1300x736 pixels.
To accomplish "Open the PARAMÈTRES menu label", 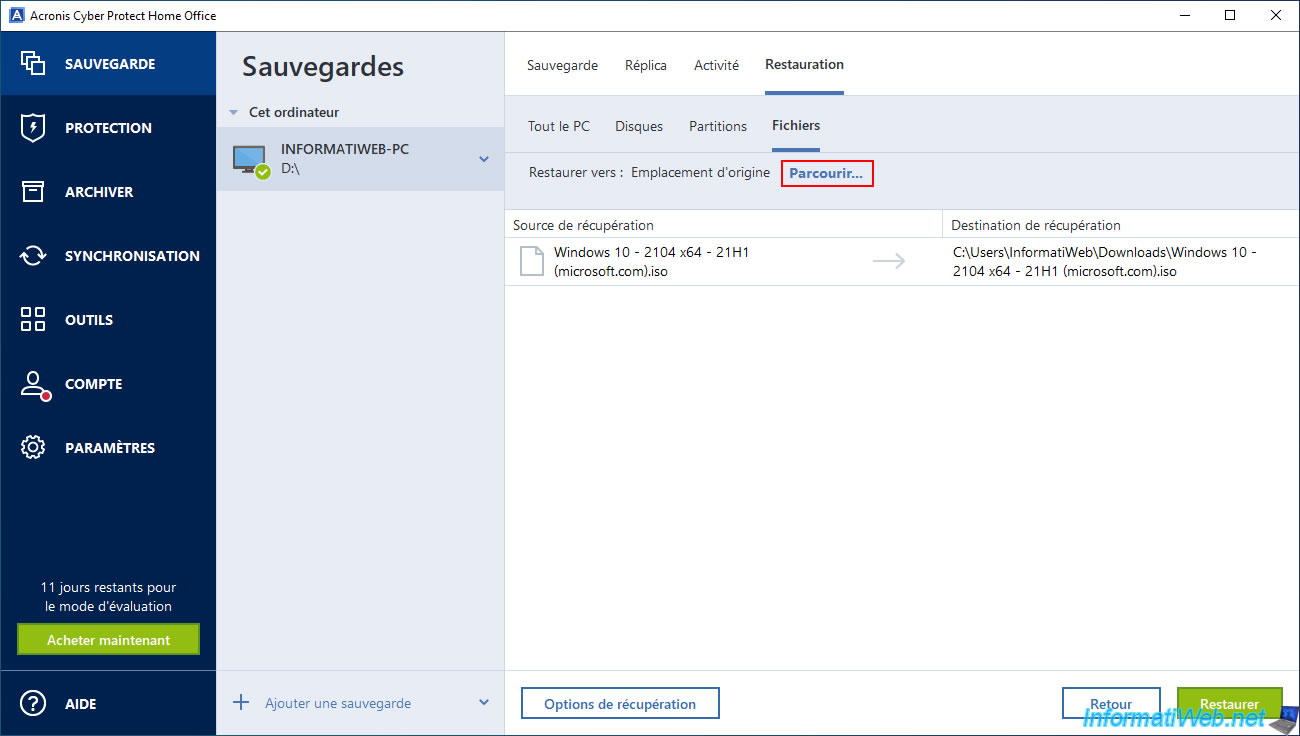I will tap(110, 448).
